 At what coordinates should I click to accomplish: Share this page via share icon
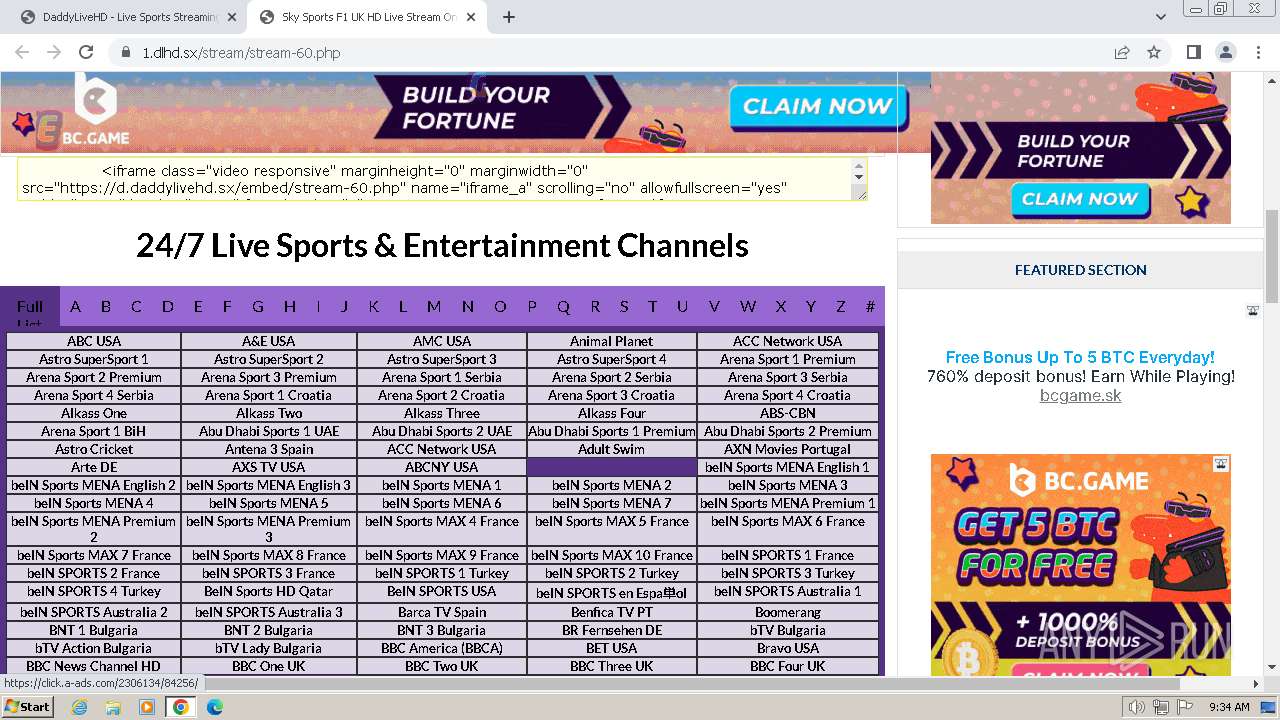(x=1122, y=52)
